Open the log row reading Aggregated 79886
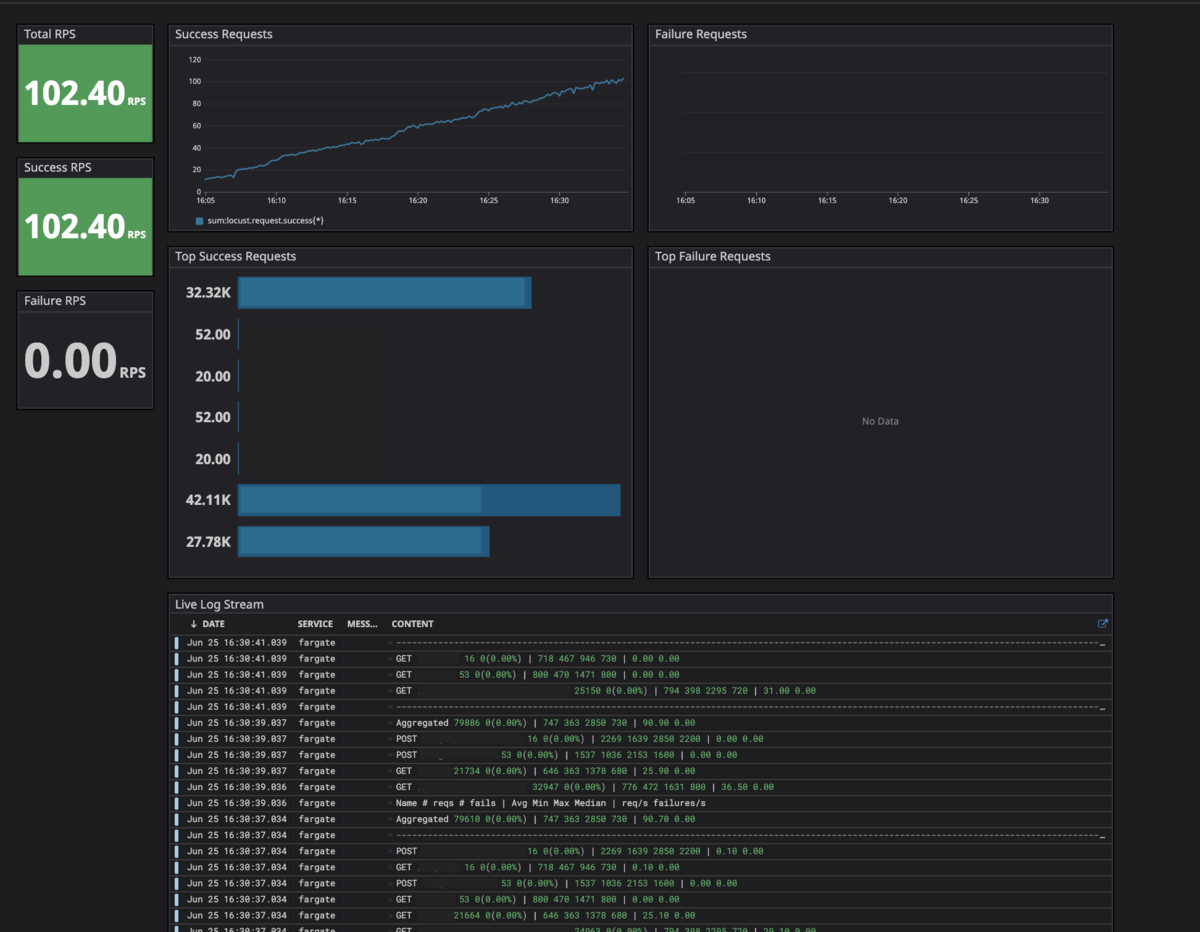The image size is (1200, 932). [640, 723]
